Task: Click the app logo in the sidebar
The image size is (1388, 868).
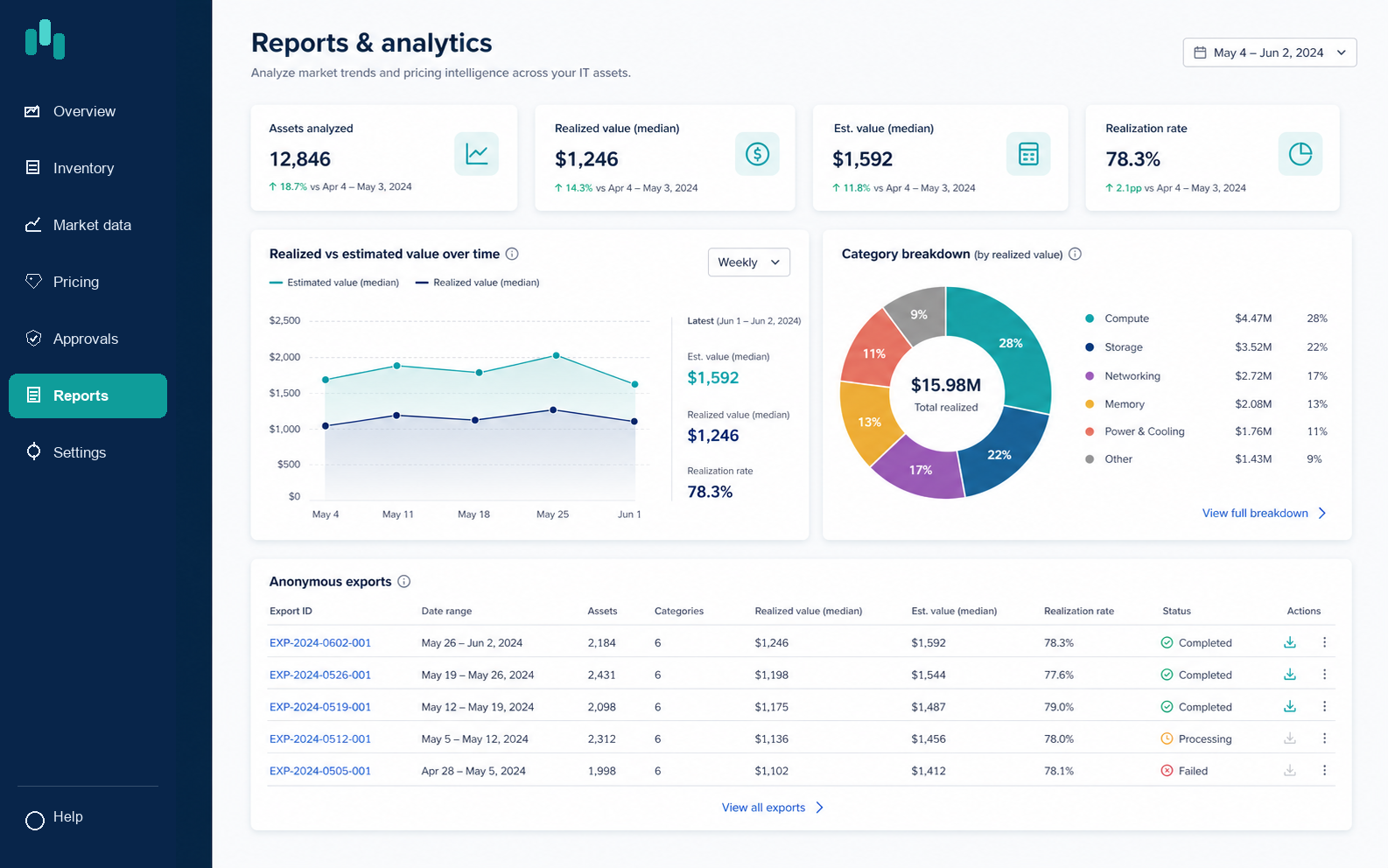Action: (x=45, y=39)
